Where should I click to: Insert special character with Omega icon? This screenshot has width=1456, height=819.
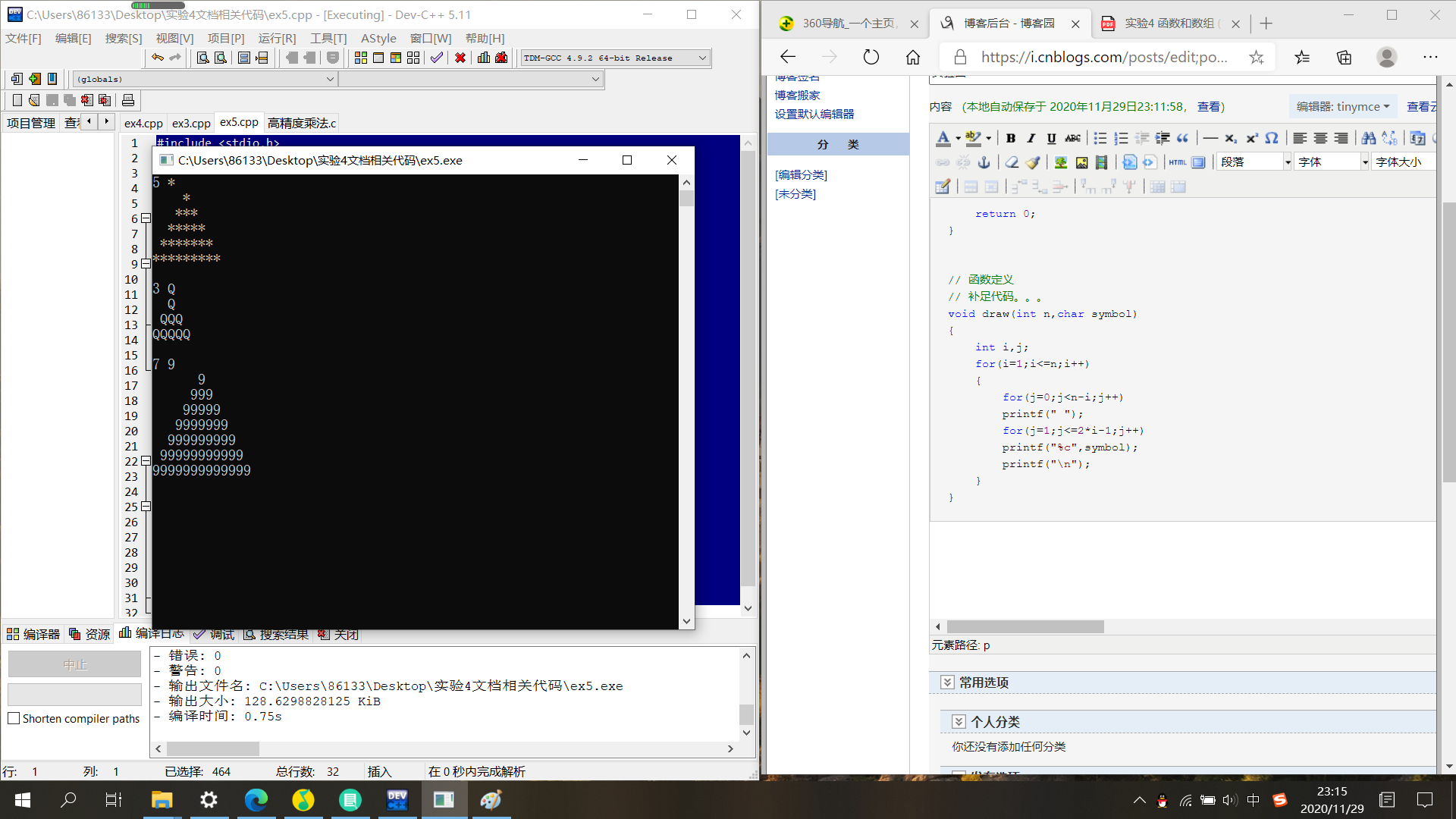tap(1272, 138)
